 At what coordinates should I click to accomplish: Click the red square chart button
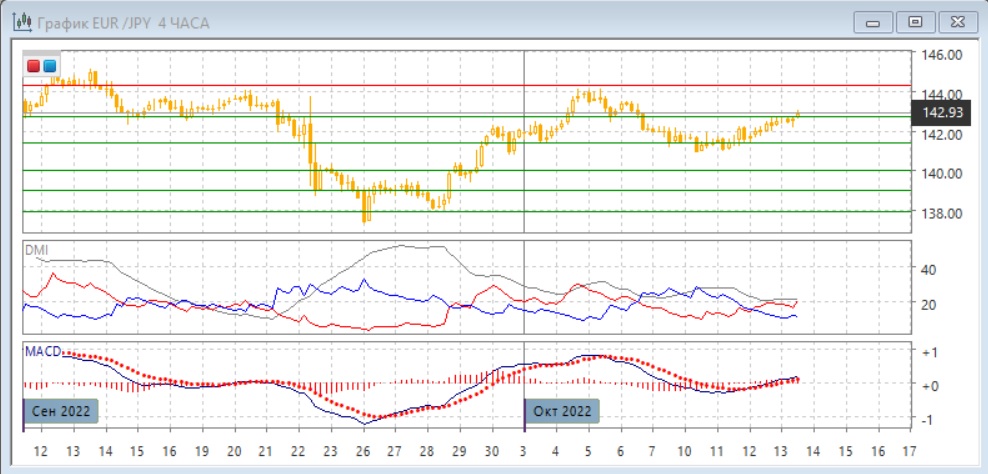tap(34, 66)
